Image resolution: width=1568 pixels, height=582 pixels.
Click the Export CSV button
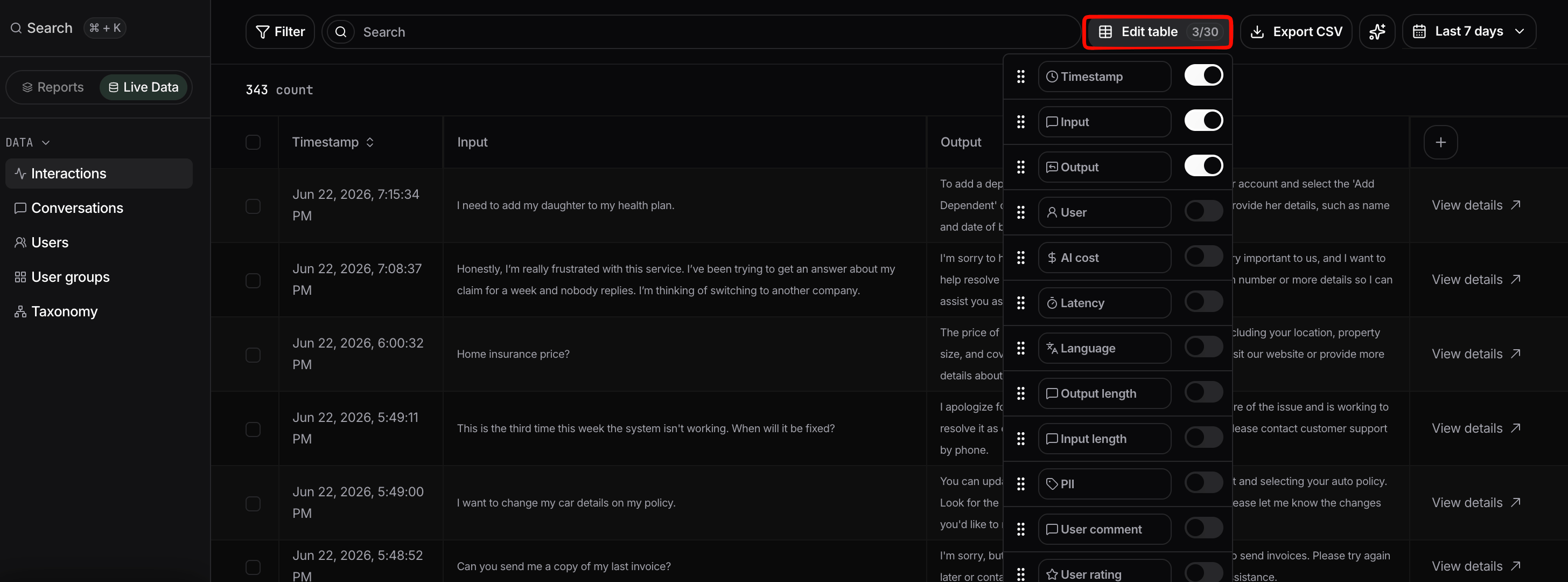[x=1296, y=32]
